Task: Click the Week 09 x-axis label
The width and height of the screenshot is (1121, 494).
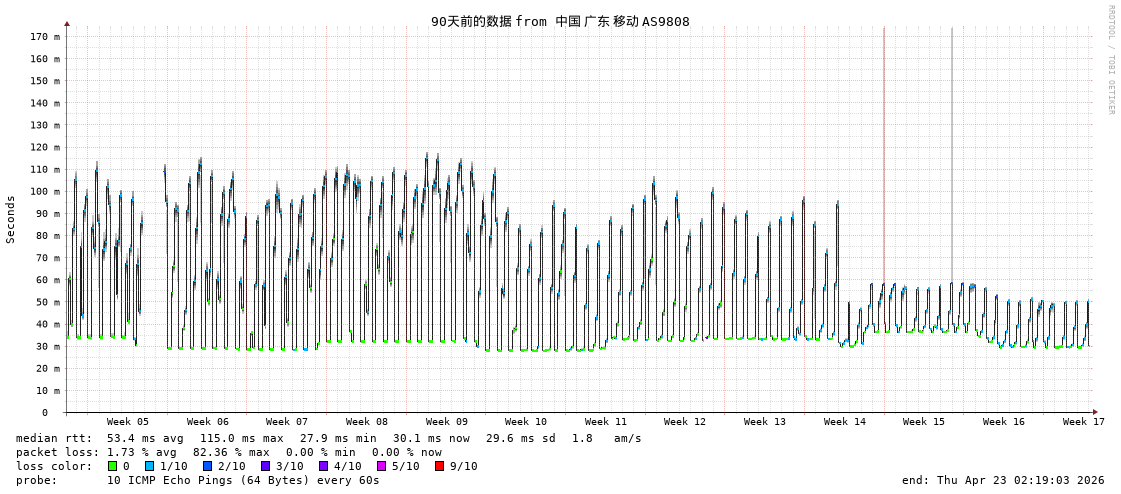Action: pos(446,422)
